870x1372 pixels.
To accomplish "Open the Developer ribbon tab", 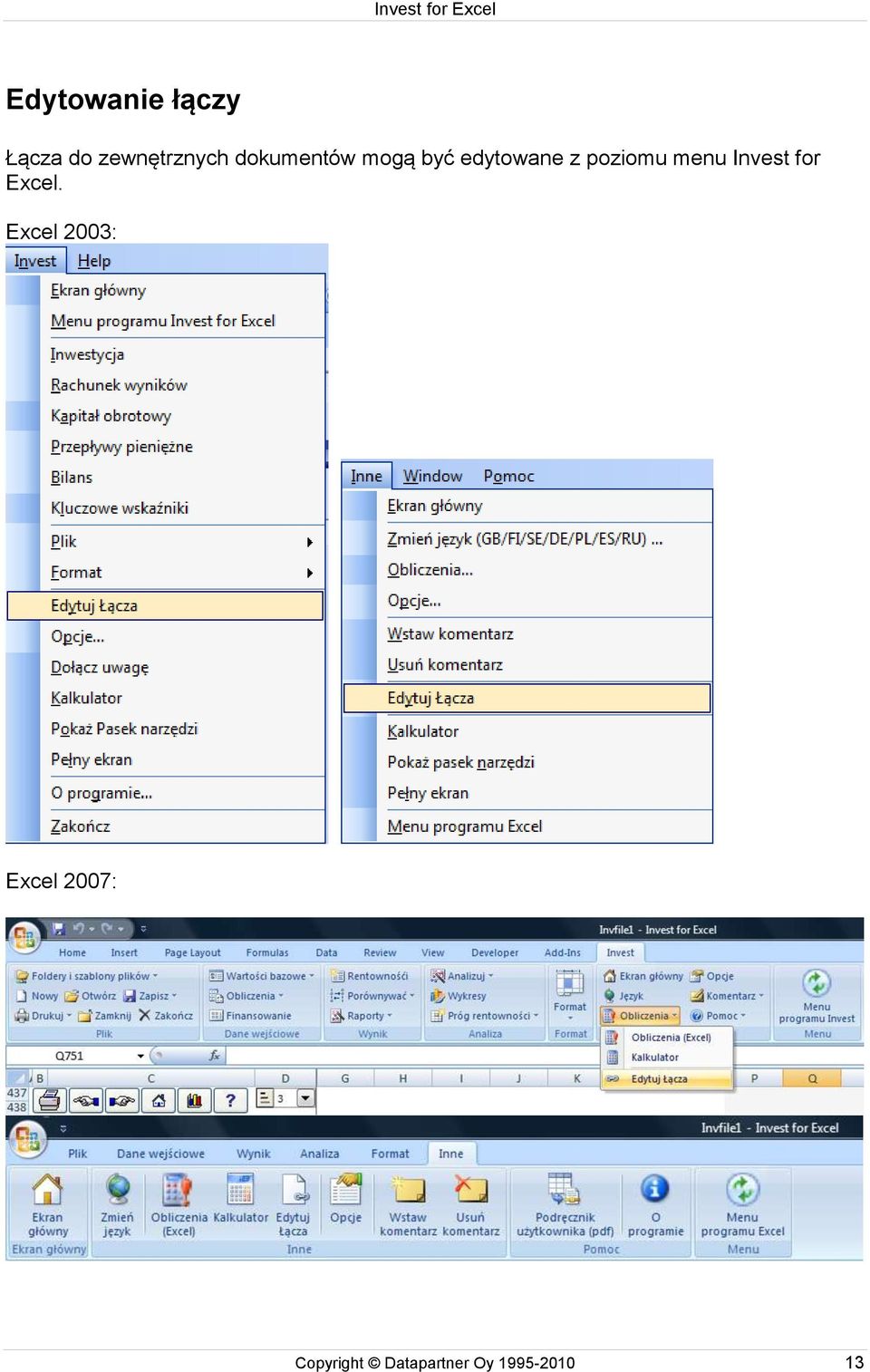I will click(495, 952).
